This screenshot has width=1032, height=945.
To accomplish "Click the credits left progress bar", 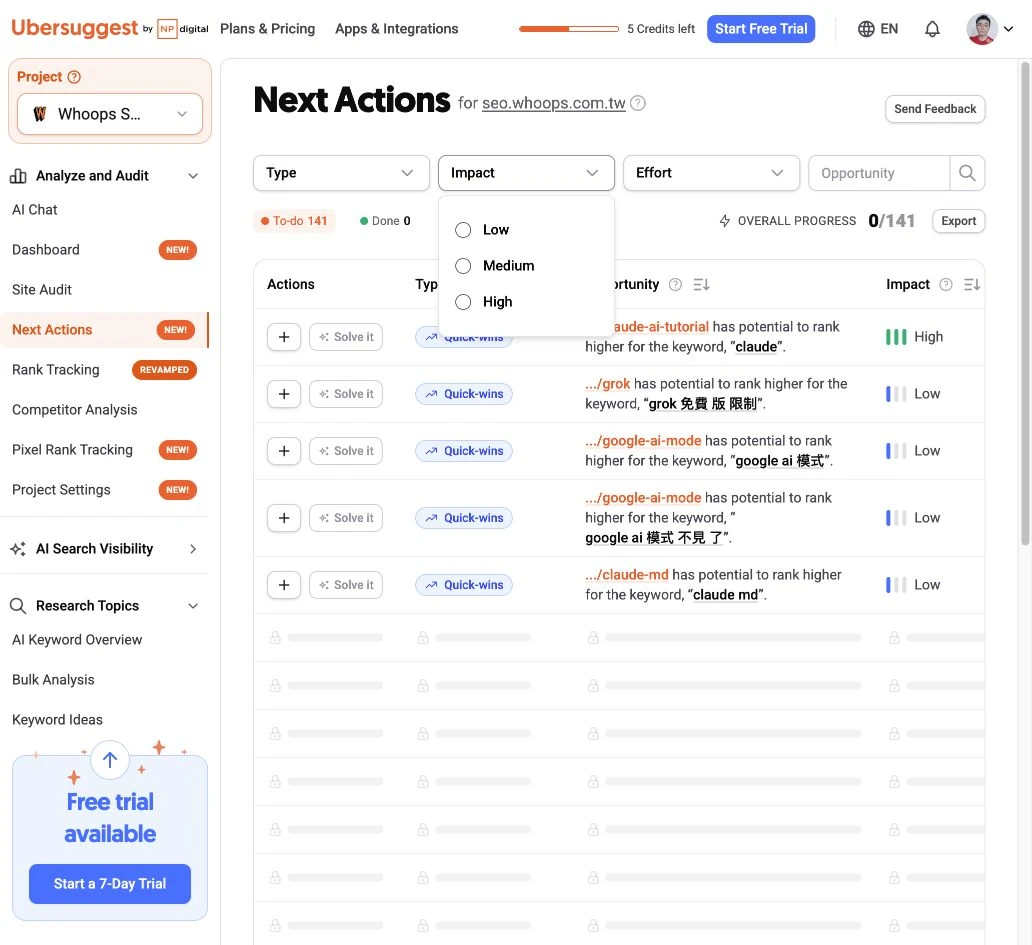I will 569,29.
